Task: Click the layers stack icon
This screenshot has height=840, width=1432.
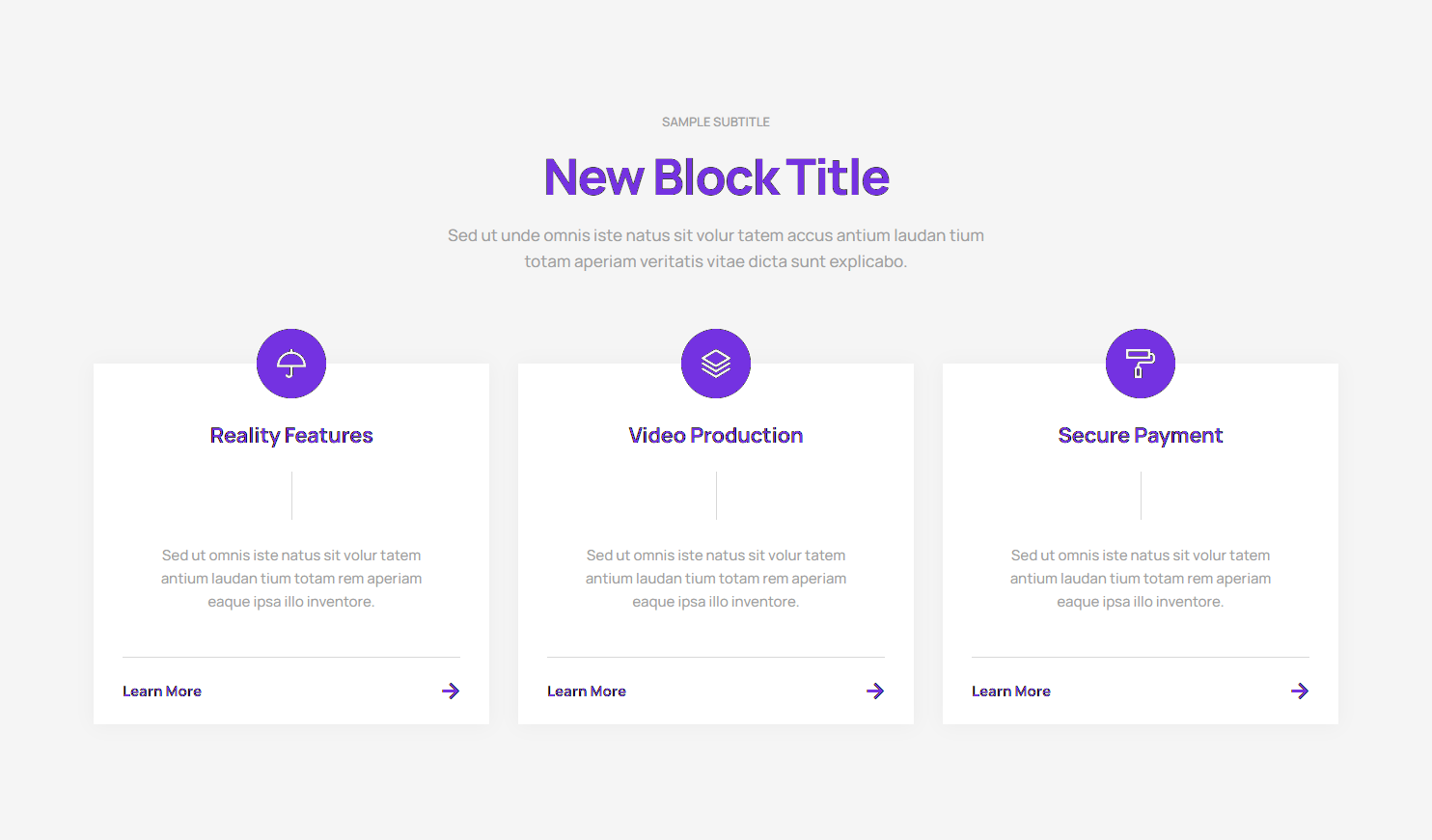Action: 716,364
